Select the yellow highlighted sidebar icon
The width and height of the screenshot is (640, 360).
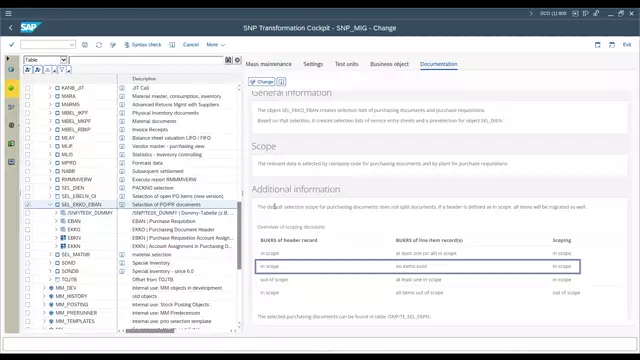pos(11,88)
